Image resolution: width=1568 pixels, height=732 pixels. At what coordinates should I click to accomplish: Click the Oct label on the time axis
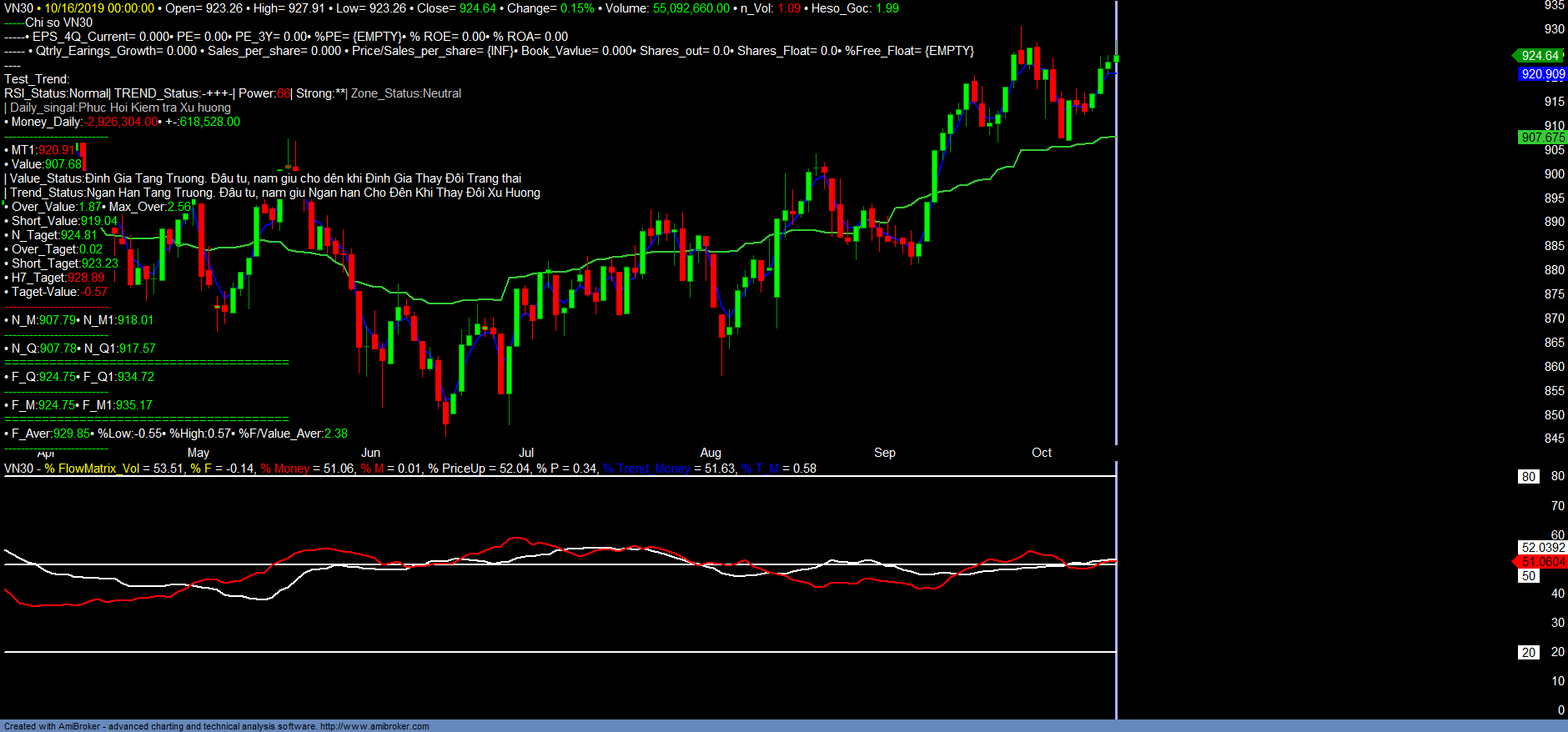1041,453
